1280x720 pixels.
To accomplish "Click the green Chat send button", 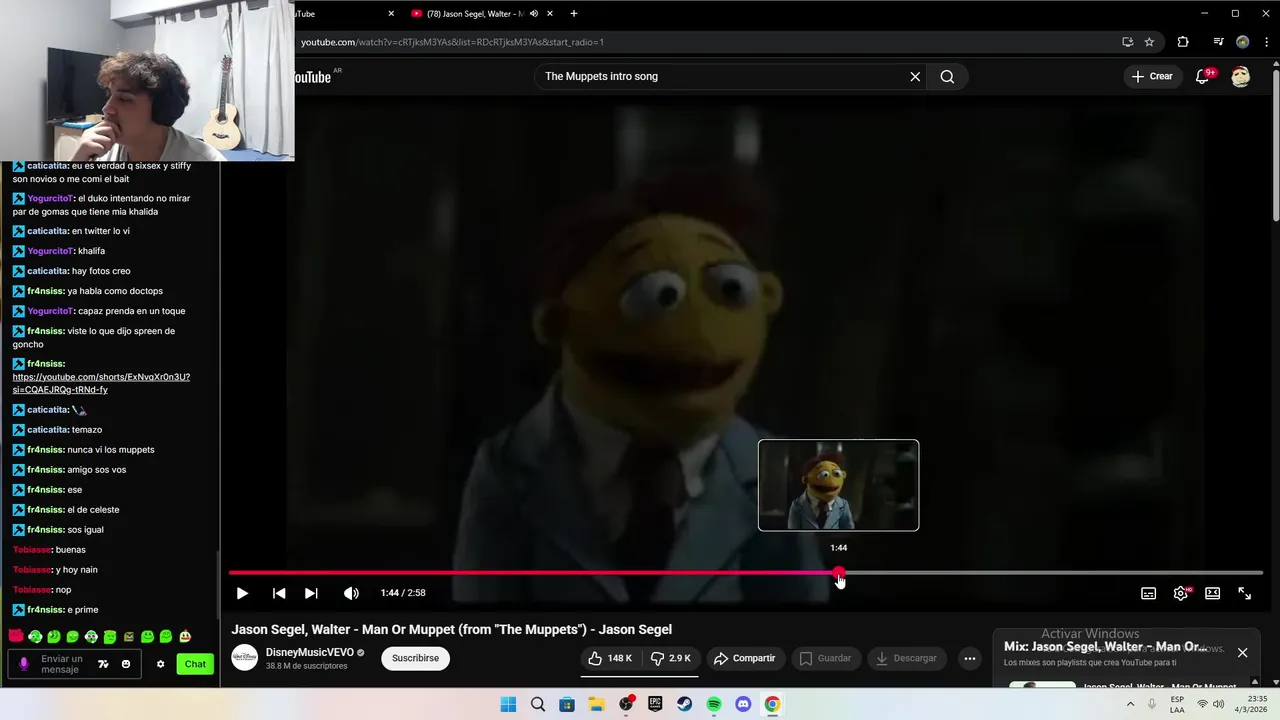I will point(195,664).
